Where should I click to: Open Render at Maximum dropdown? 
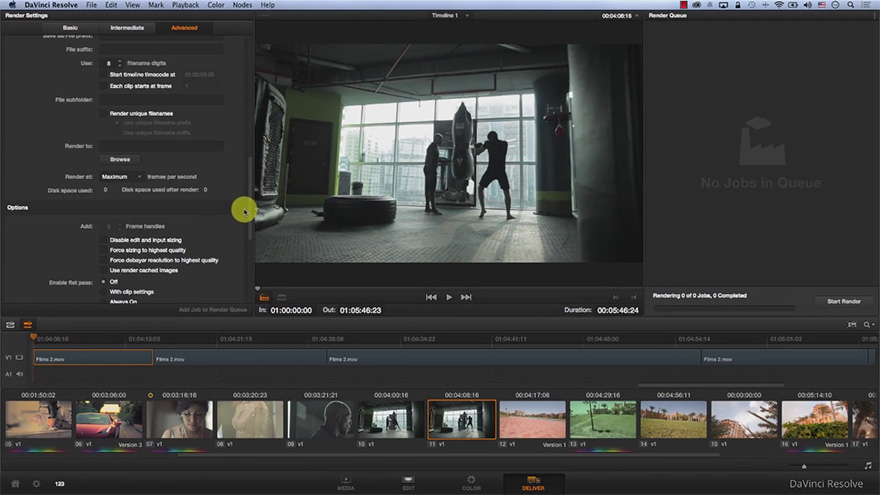(121, 177)
